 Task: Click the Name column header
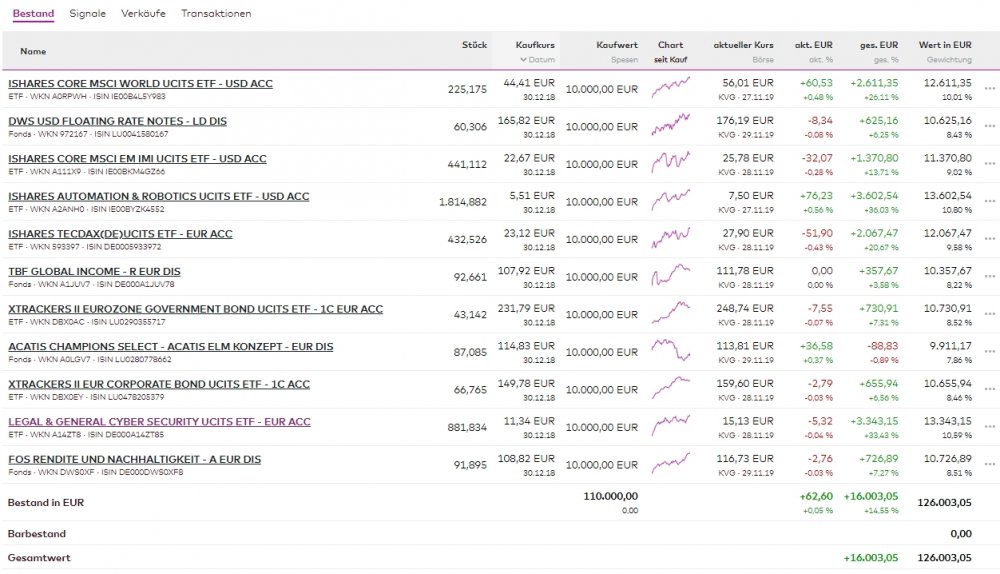33,51
